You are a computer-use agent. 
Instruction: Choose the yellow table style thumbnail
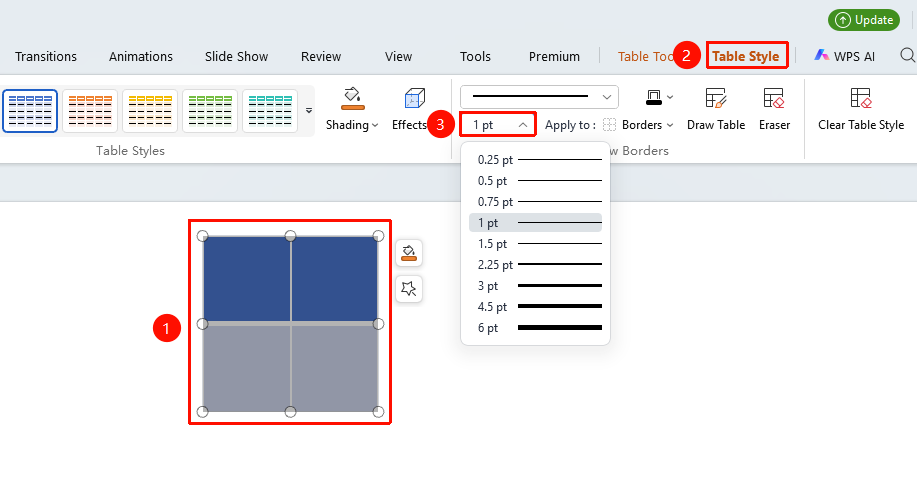coord(150,111)
